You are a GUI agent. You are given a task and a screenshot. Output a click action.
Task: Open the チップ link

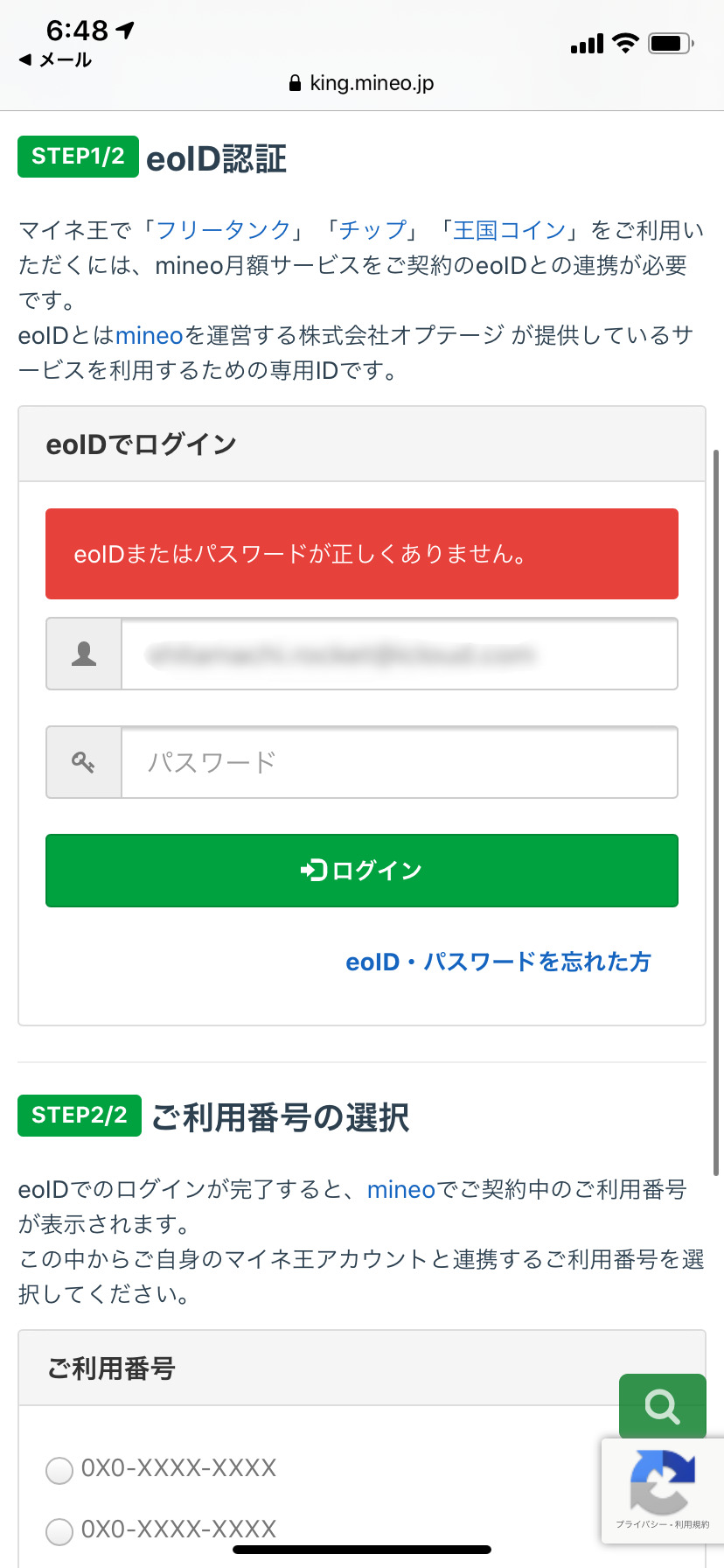click(x=373, y=230)
